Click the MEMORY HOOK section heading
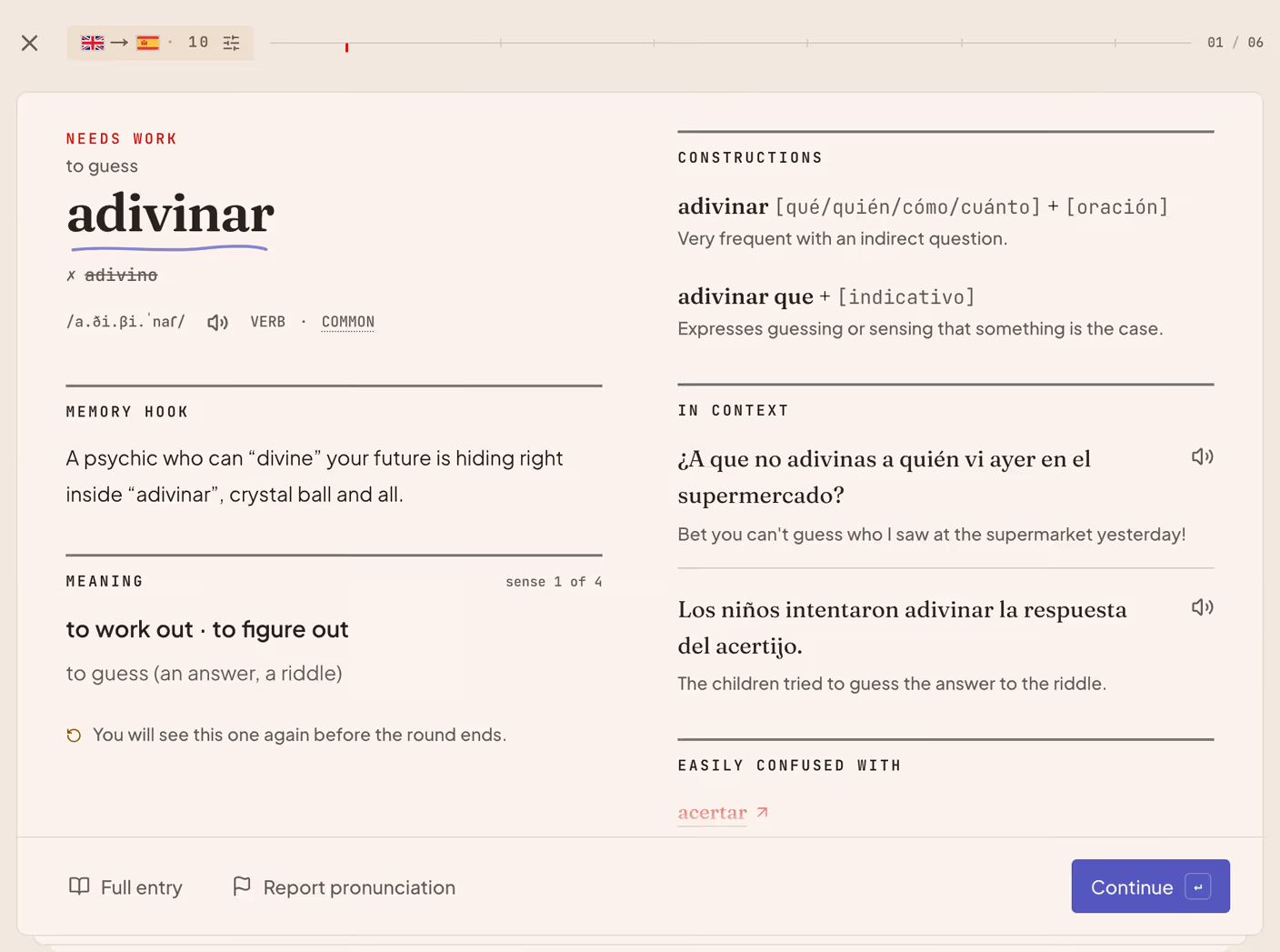This screenshot has height=952, width=1280. point(127,412)
